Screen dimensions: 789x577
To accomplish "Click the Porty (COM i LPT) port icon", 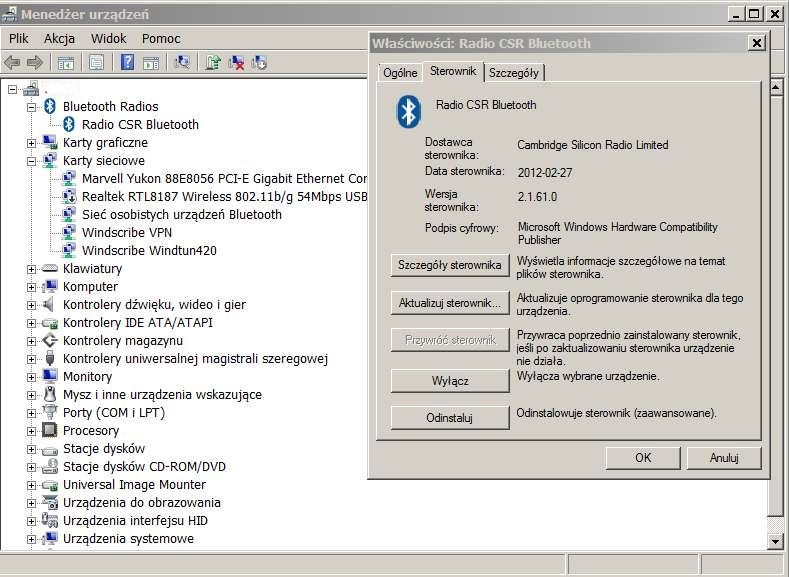I will pos(50,412).
